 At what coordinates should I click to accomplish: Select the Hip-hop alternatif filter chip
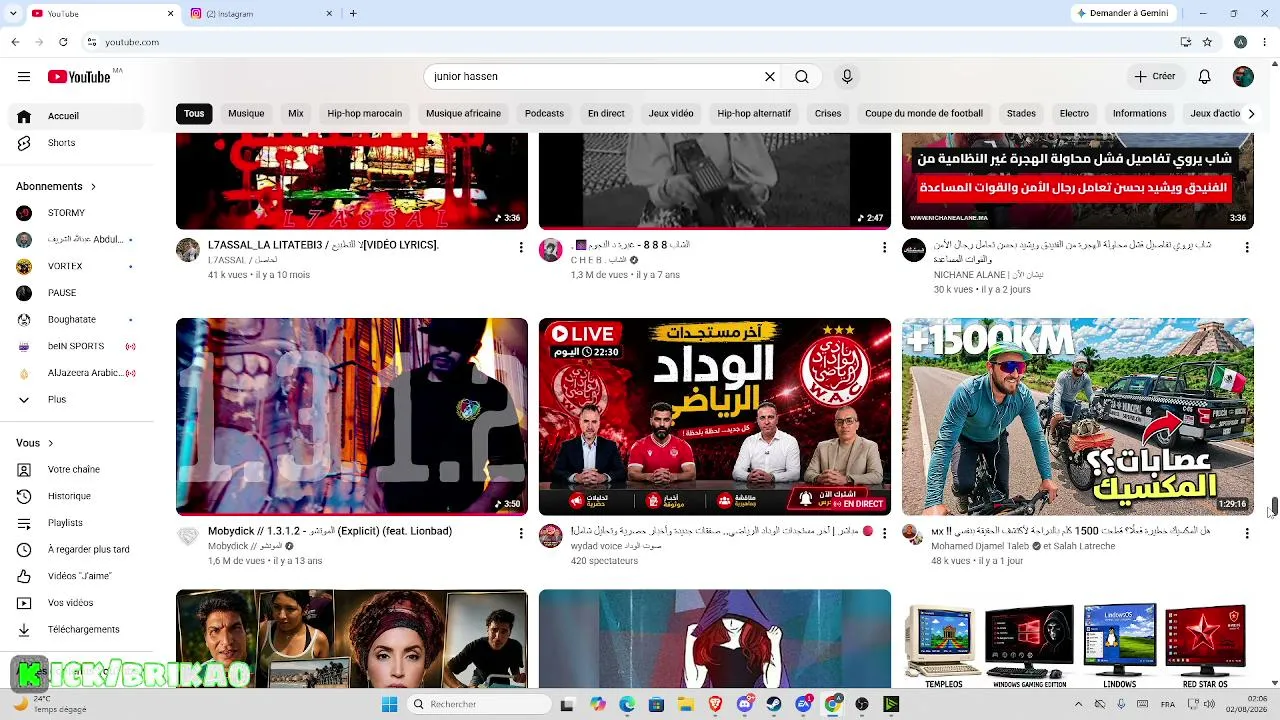tap(754, 114)
